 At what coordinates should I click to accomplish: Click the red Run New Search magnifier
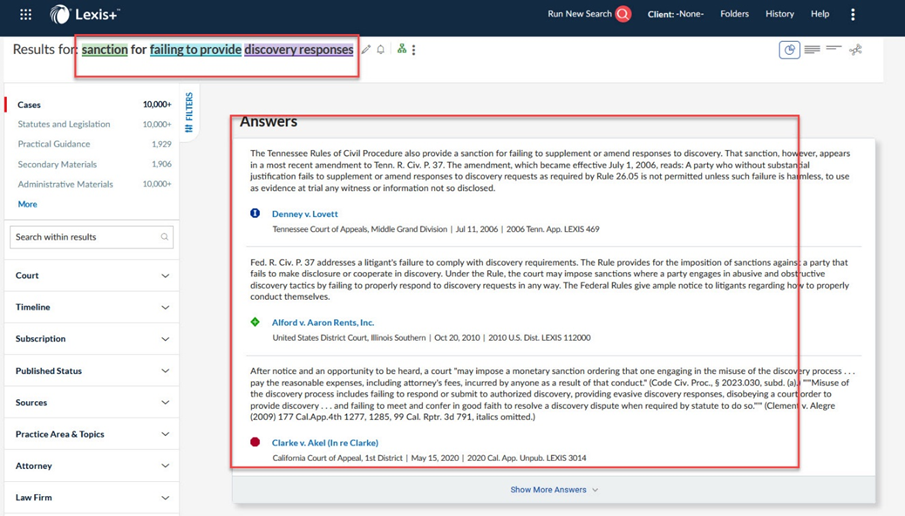click(623, 14)
